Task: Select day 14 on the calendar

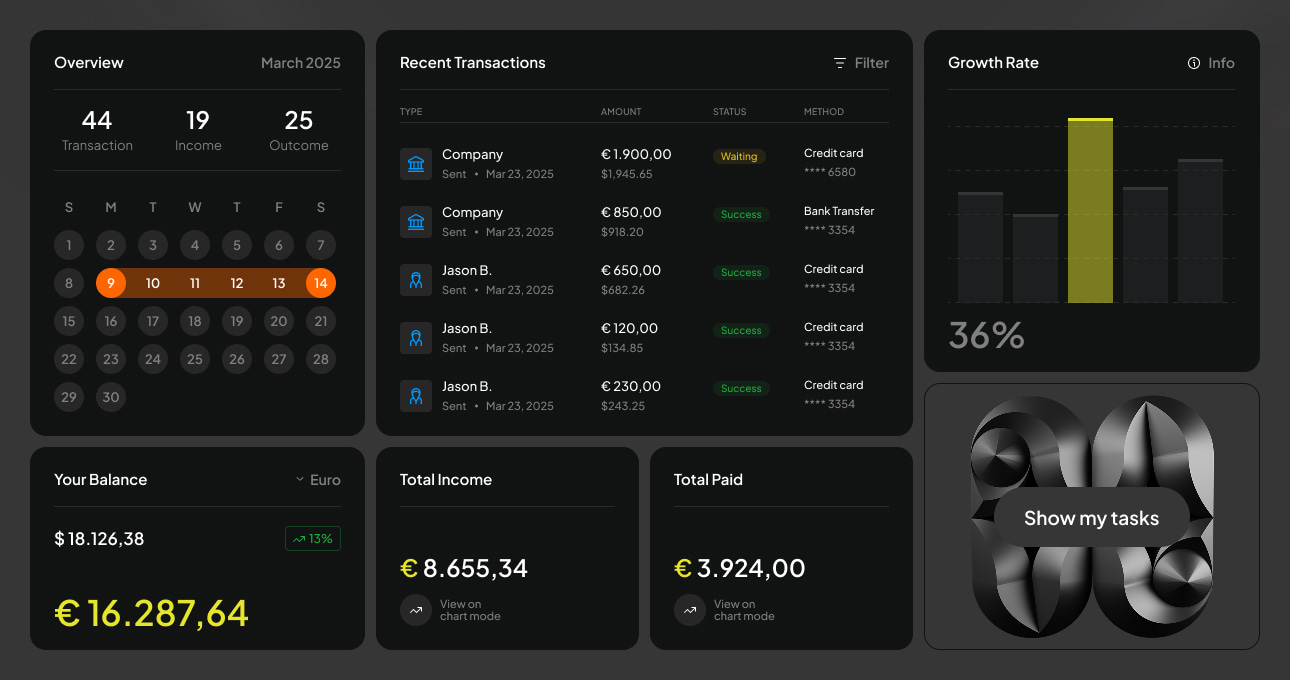Action: (x=321, y=283)
